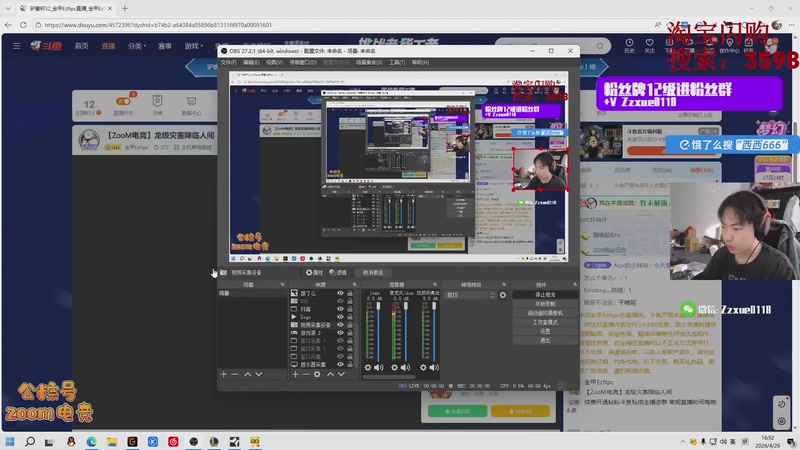The width and height of the screenshot is (800, 450).
Task: Pop out the 控件 dock panel
Action: pyautogui.click(x=574, y=285)
